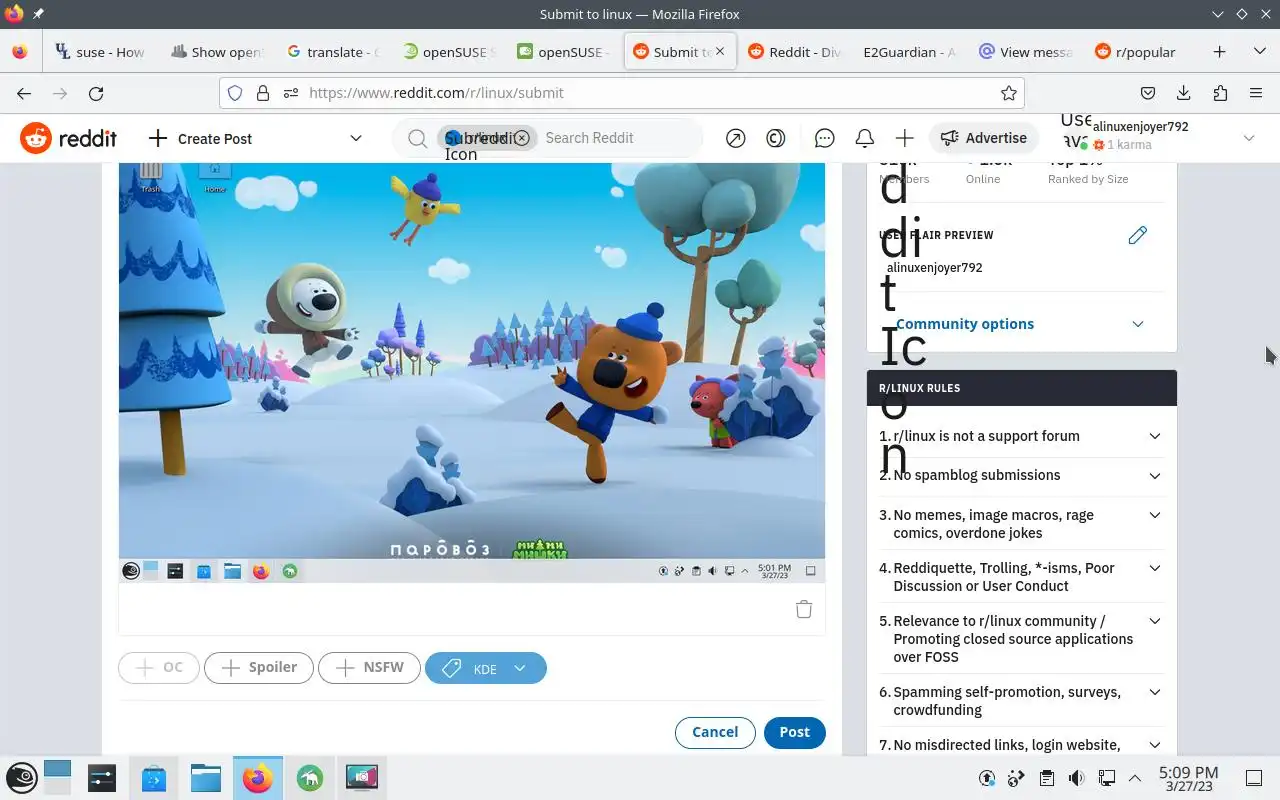Close the Submit to linux tab

coord(719,52)
